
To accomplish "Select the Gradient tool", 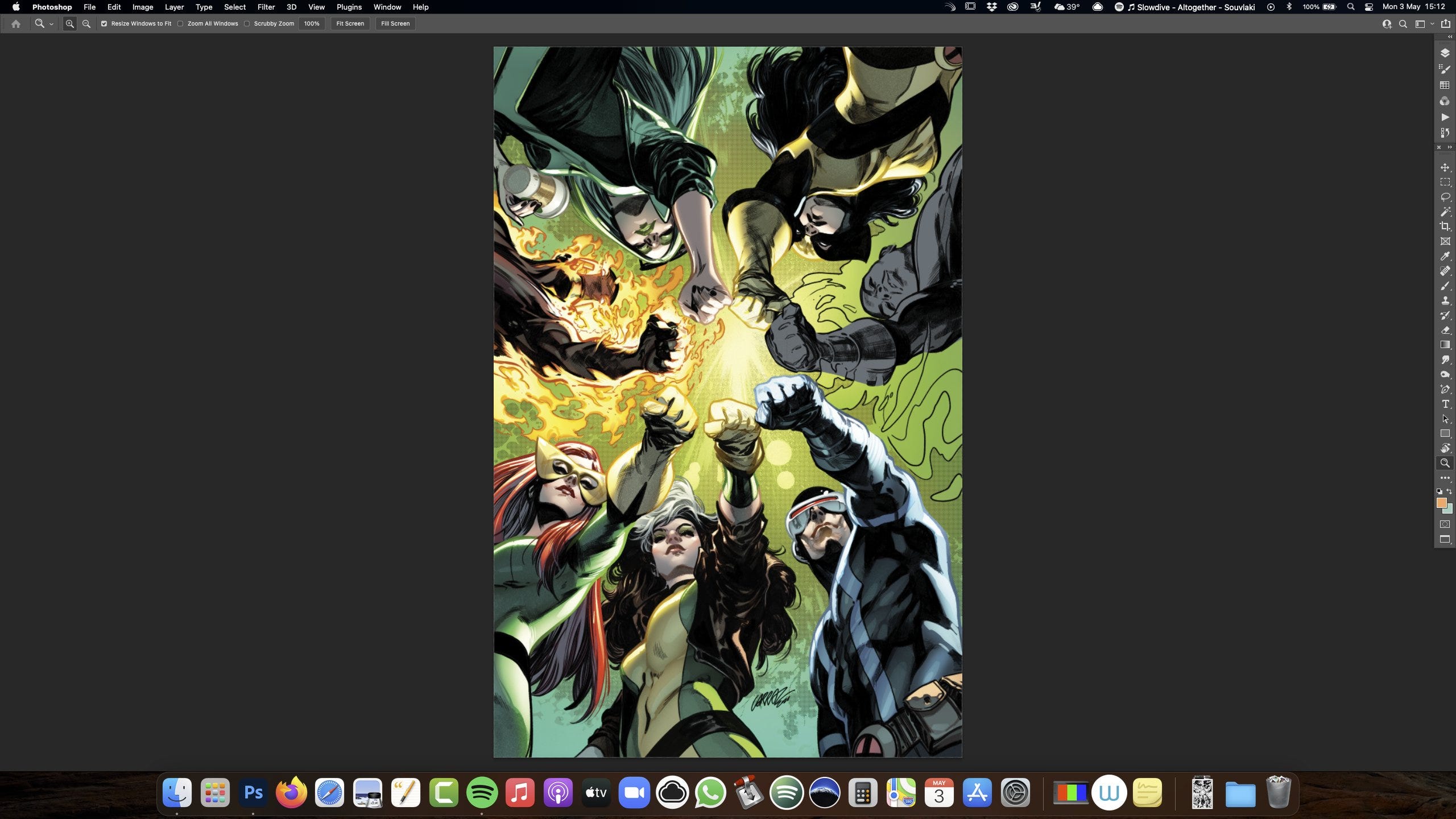I will tap(1445, 345).
